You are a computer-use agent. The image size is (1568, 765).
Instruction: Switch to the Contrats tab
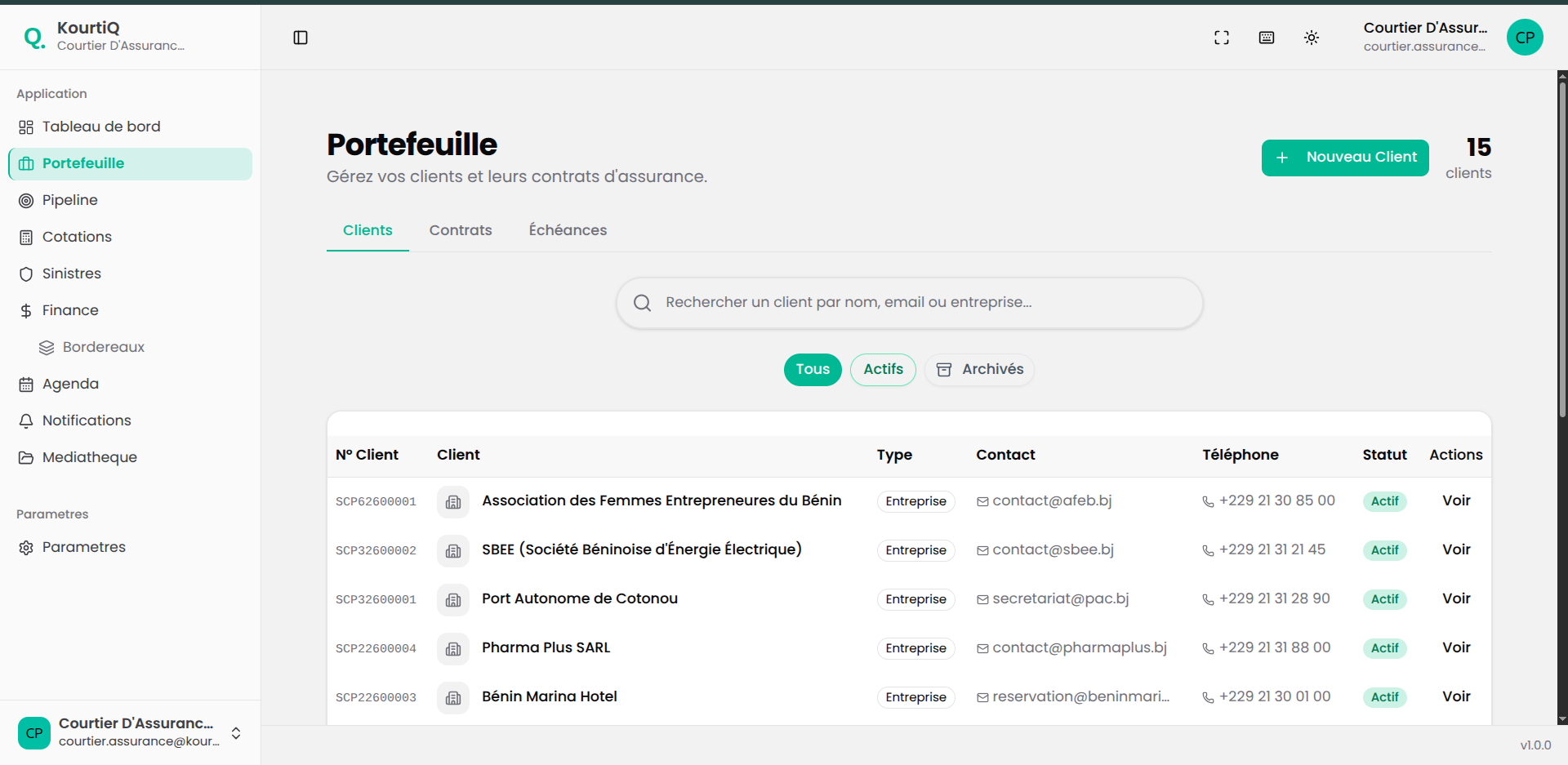[460, 230]
